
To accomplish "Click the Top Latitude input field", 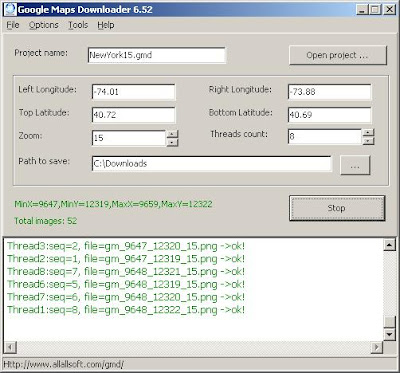I will coord(133,115).
